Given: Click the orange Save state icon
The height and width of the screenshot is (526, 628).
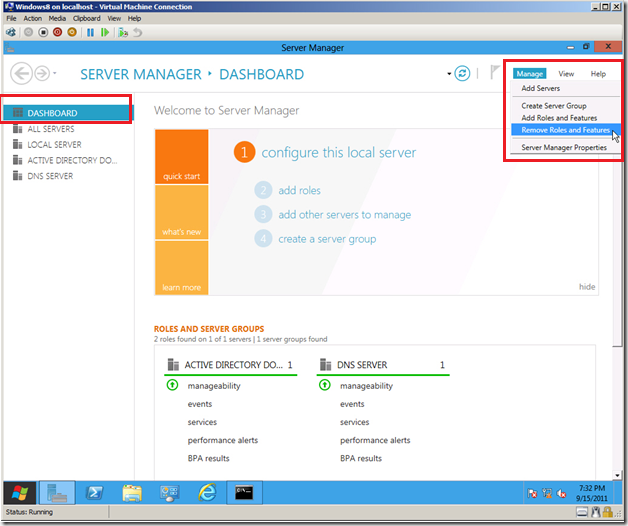Looking at the screenshot, I should [x=72, y=32].
